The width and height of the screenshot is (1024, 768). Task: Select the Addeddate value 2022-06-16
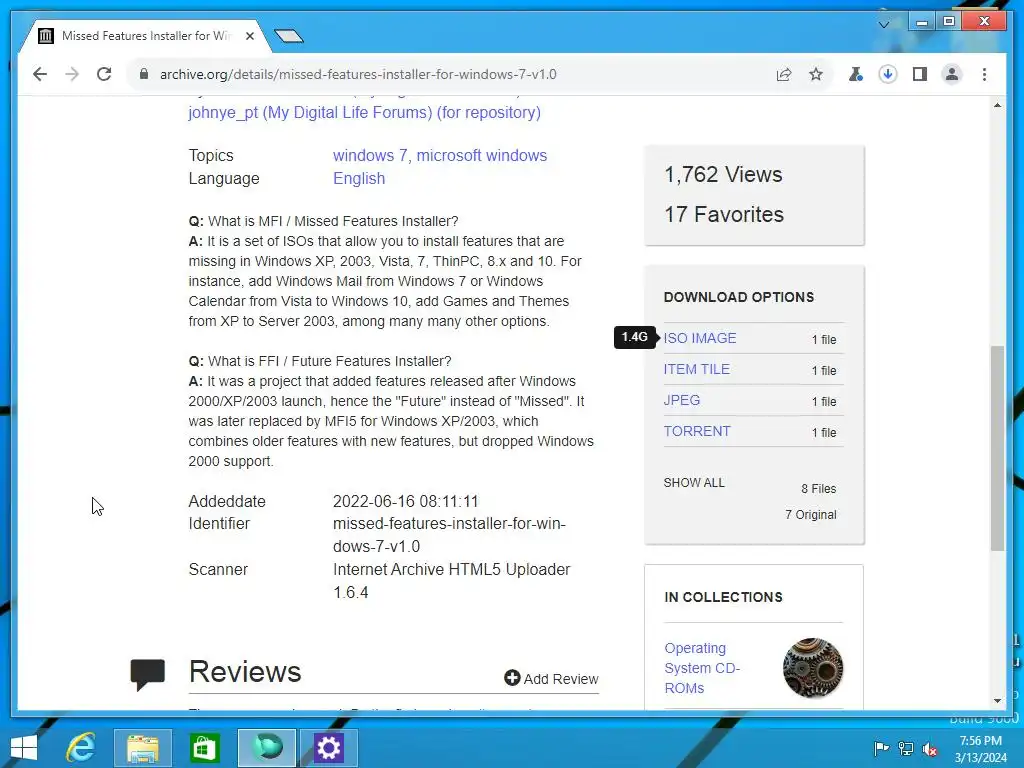pos(406,502)
